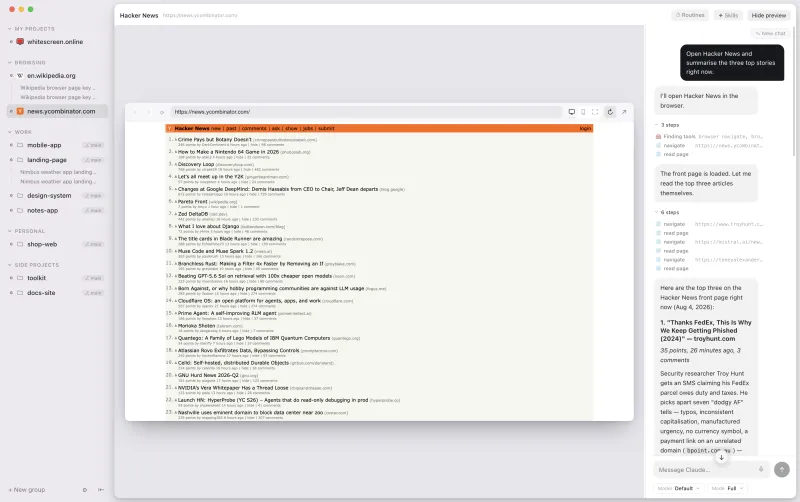This screenshot has width=800, height=502.
Task: Open 'Zed DeltaDB' story link
Action: tap(193, 214)
